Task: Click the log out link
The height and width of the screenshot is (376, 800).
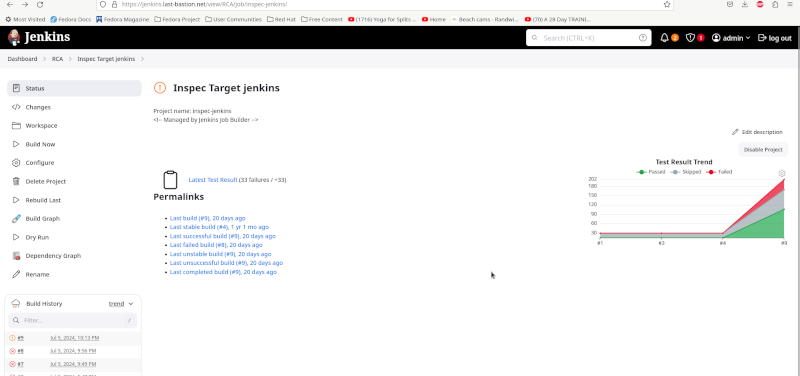Action: pyautogui.click(x=774, y=38)
